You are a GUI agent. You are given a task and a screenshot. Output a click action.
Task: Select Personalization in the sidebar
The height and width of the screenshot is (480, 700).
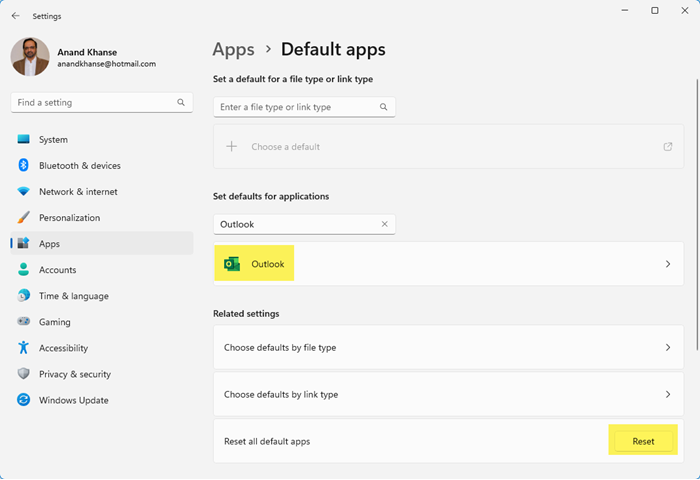click(69, 218)
